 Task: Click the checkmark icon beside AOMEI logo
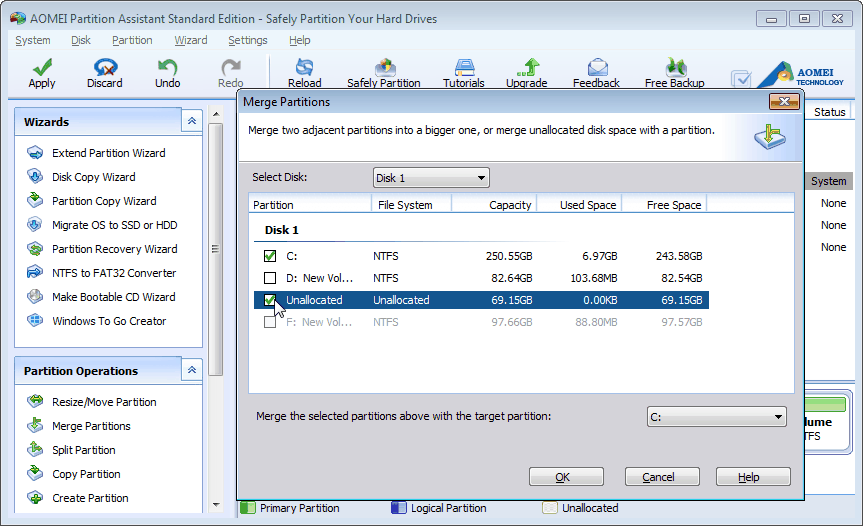click(741, 79)
